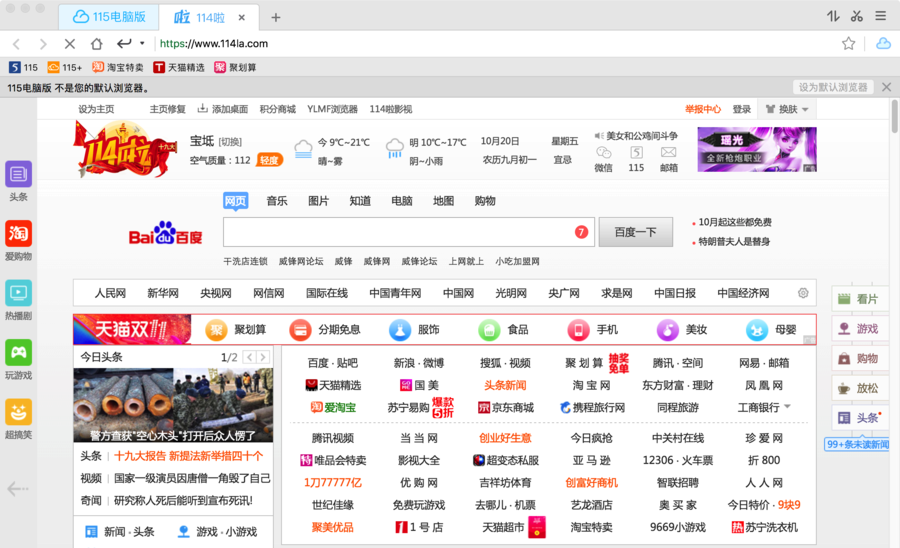Focus the Baidu search input field
The width and height of the screenshot is (900, 548).
[x=409, y=232]
